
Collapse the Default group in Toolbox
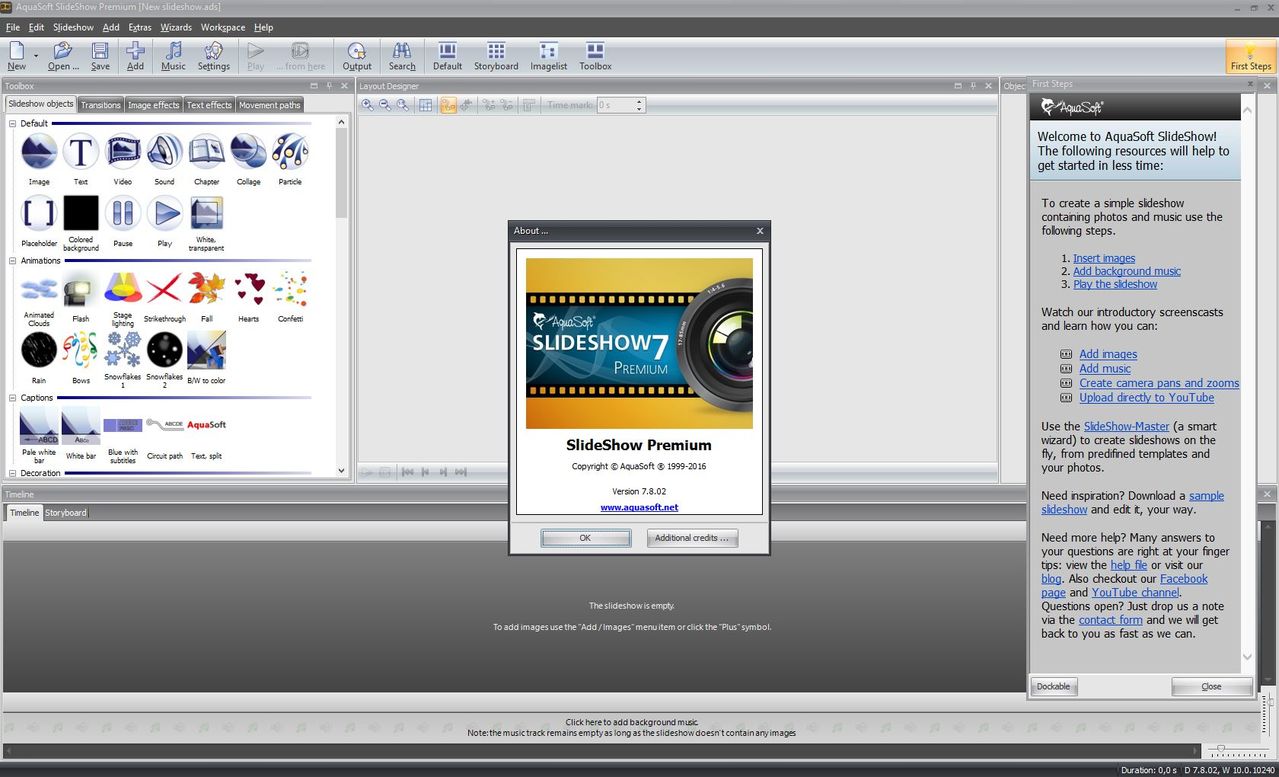coord(13,123)
